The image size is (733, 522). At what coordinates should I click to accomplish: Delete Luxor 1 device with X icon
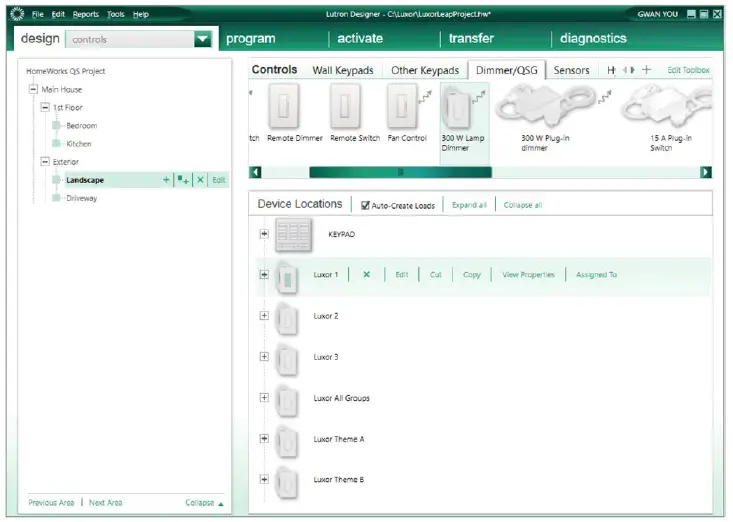(x=366, y=274)
